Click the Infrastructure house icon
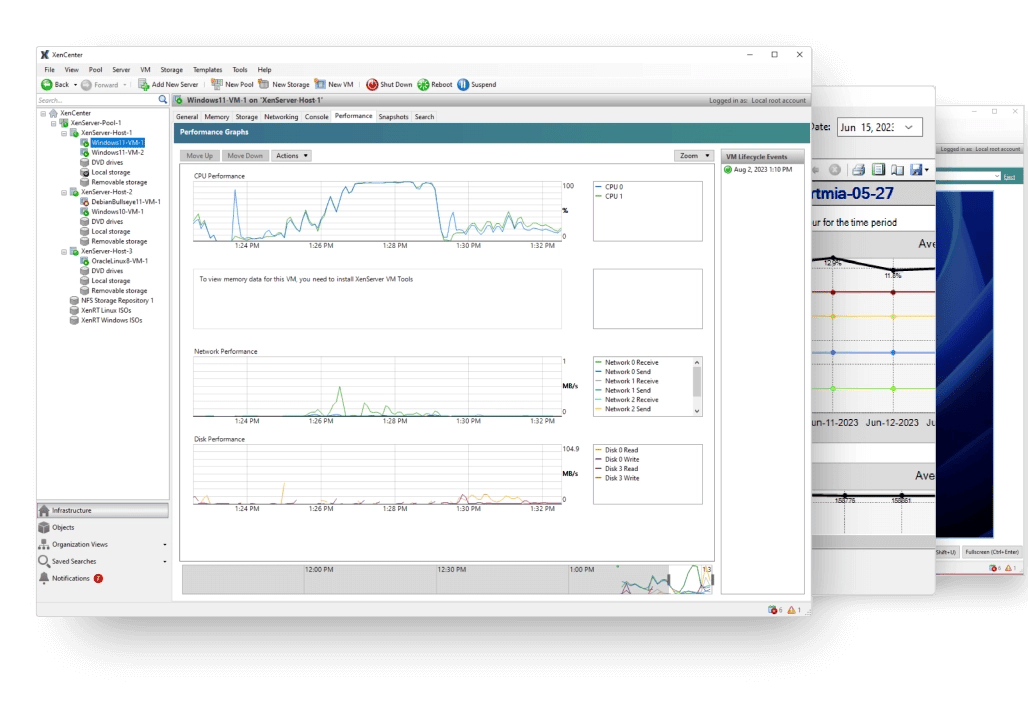Screen dimensions: 1028x709 point(44,510)
